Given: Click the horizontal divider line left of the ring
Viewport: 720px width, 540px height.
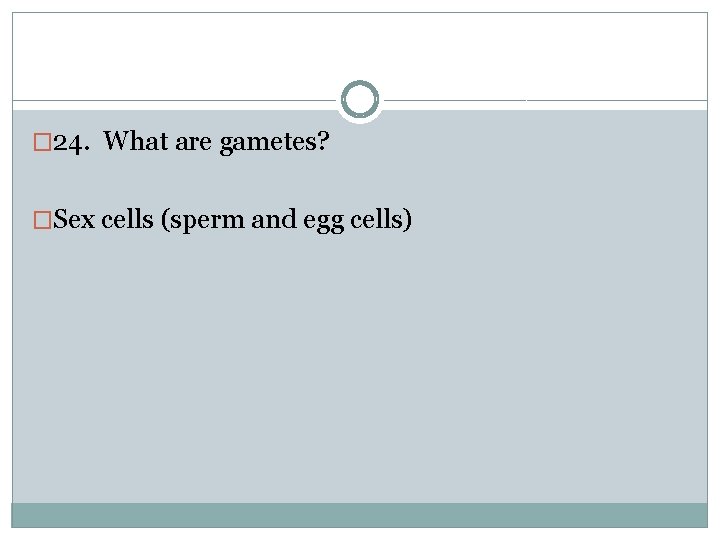Looking at the screenshot, I should coord(174,100).
